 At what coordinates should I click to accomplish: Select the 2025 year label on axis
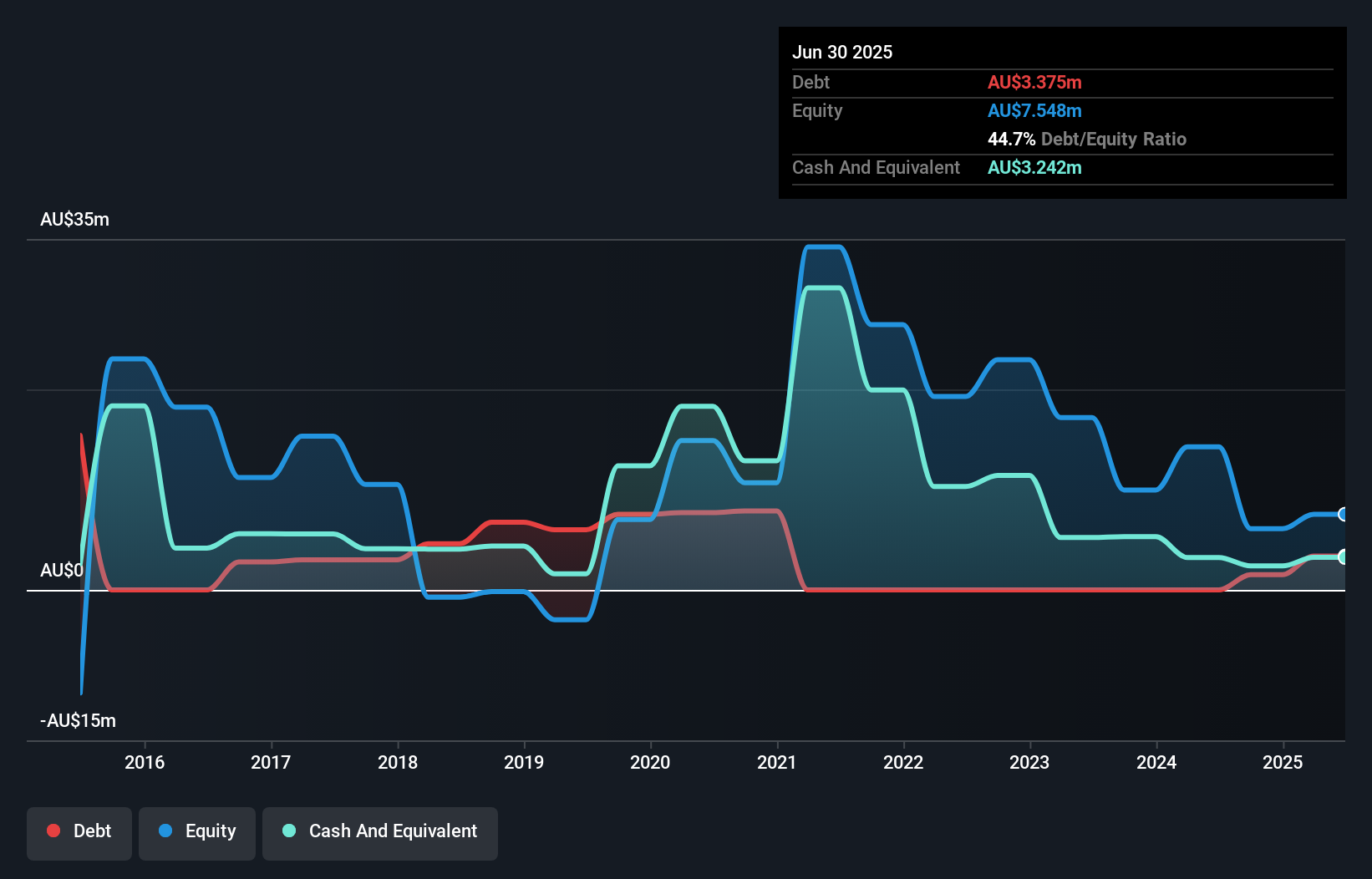(x=1283, y=762)
